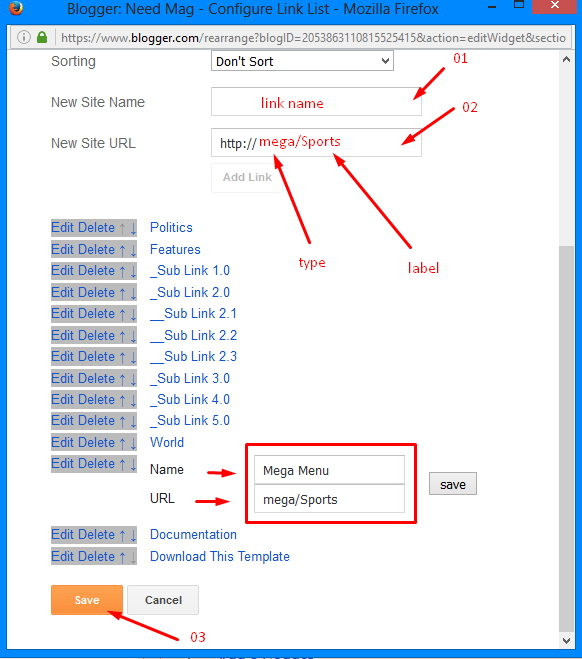
Task: Open the Download This Template link
Action: 220,557
